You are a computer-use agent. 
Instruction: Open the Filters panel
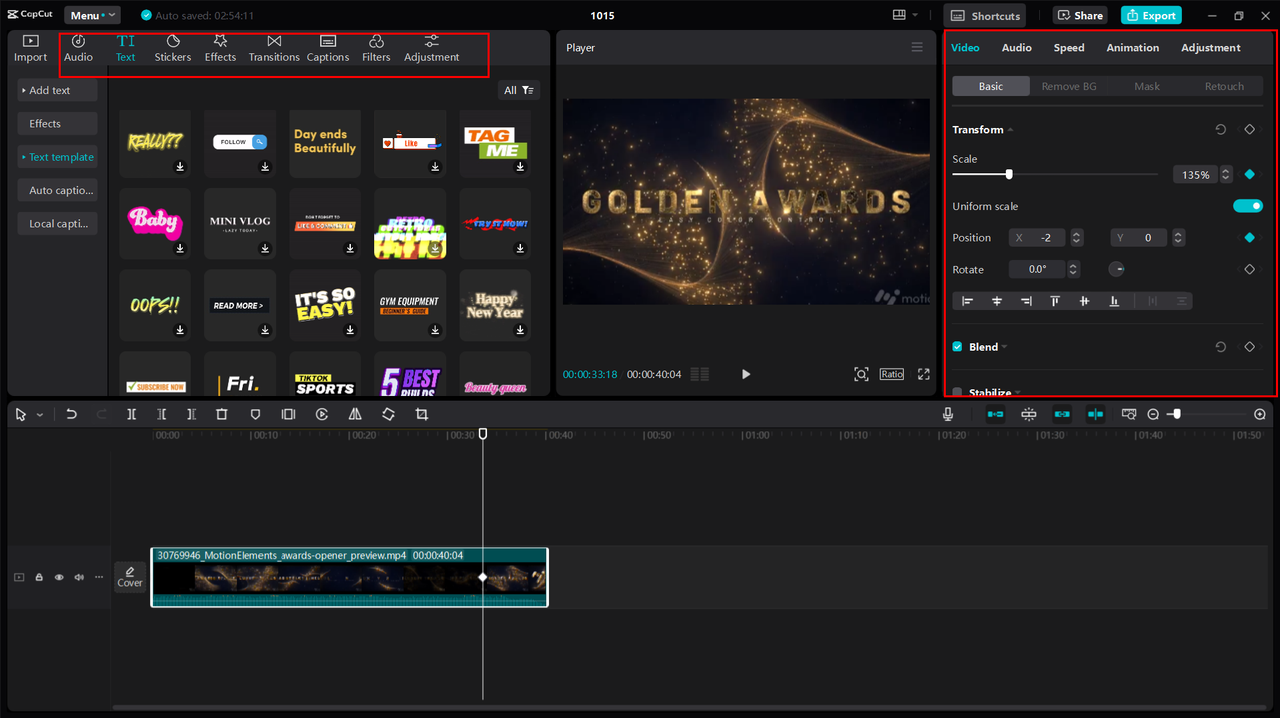(x=376, y=48)
